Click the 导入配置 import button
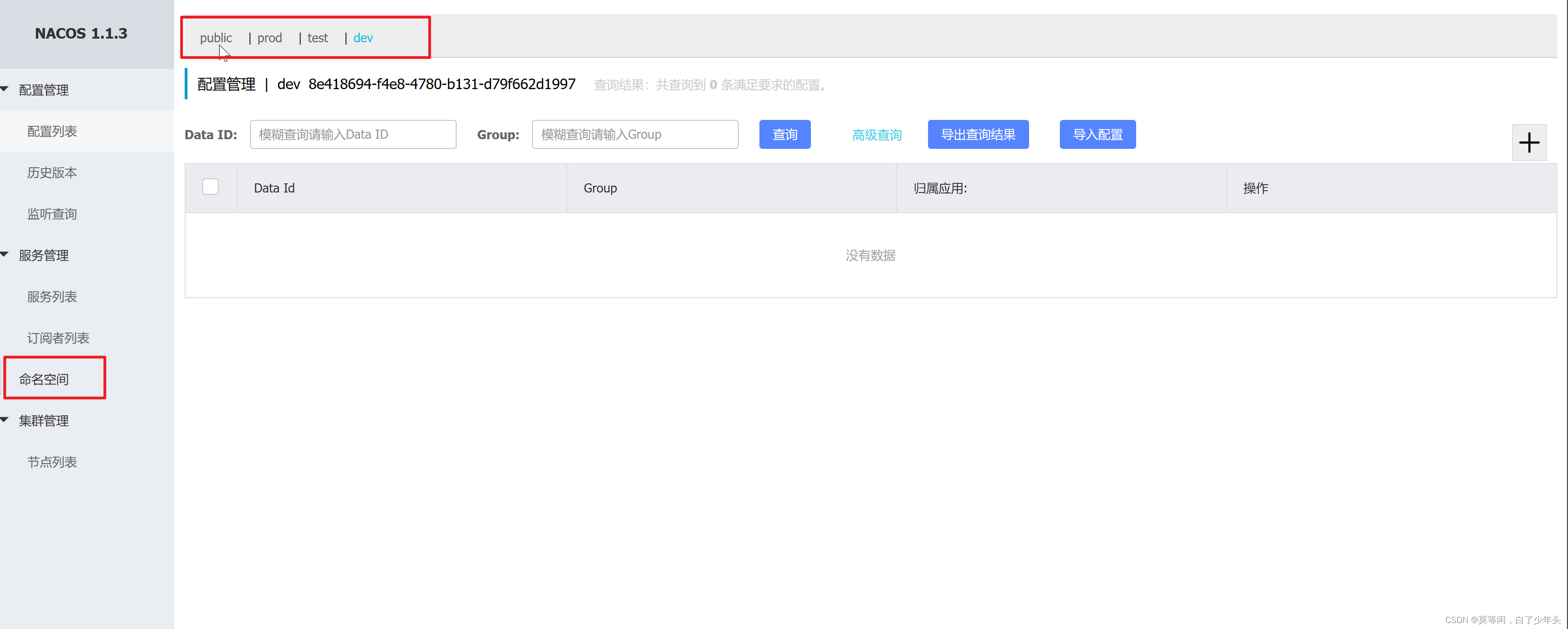 point(1097,135)
